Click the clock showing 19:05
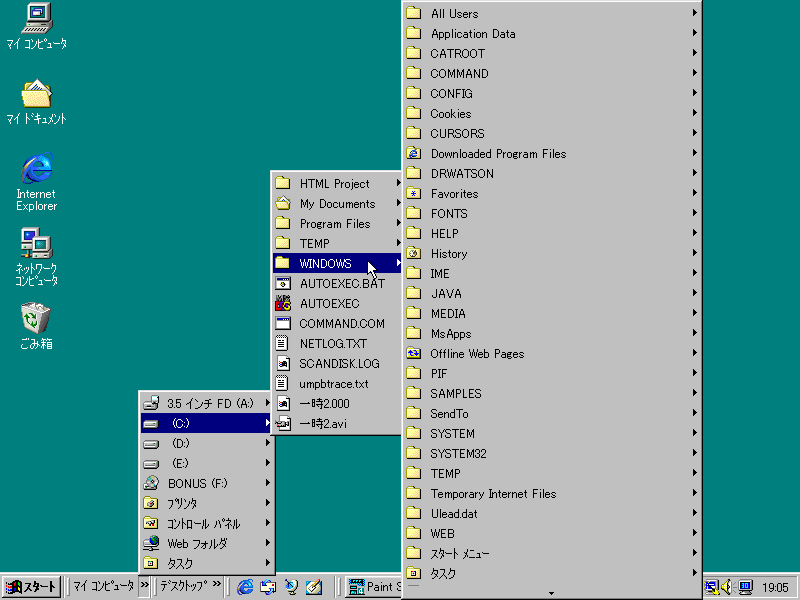 pyautogui.click(x=775, y=588)
